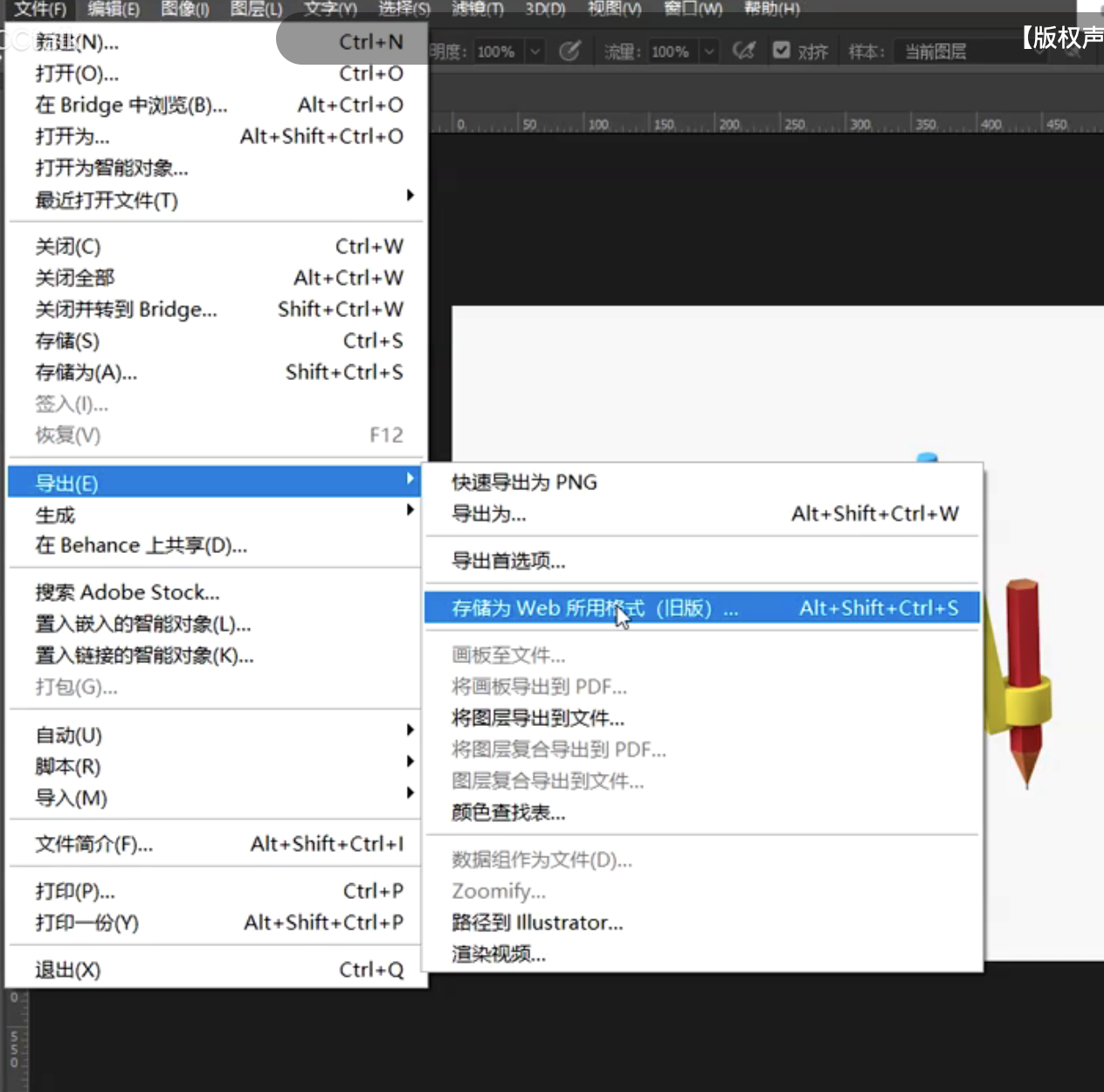Choose 打印(P)... entry
Screen dimensions: 1104x1092
click(x=214, y=891)
